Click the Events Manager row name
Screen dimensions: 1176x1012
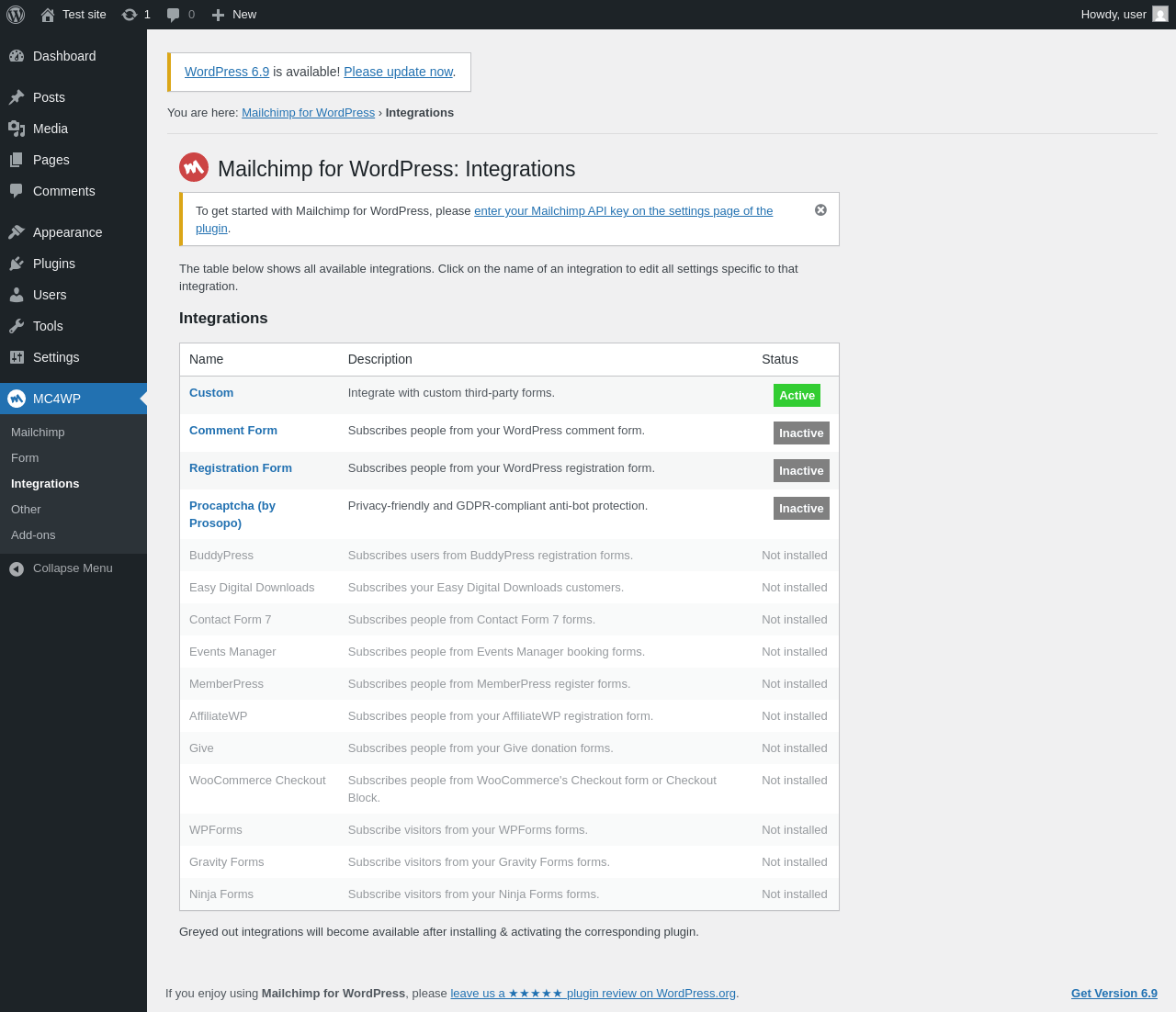(232, 652)
